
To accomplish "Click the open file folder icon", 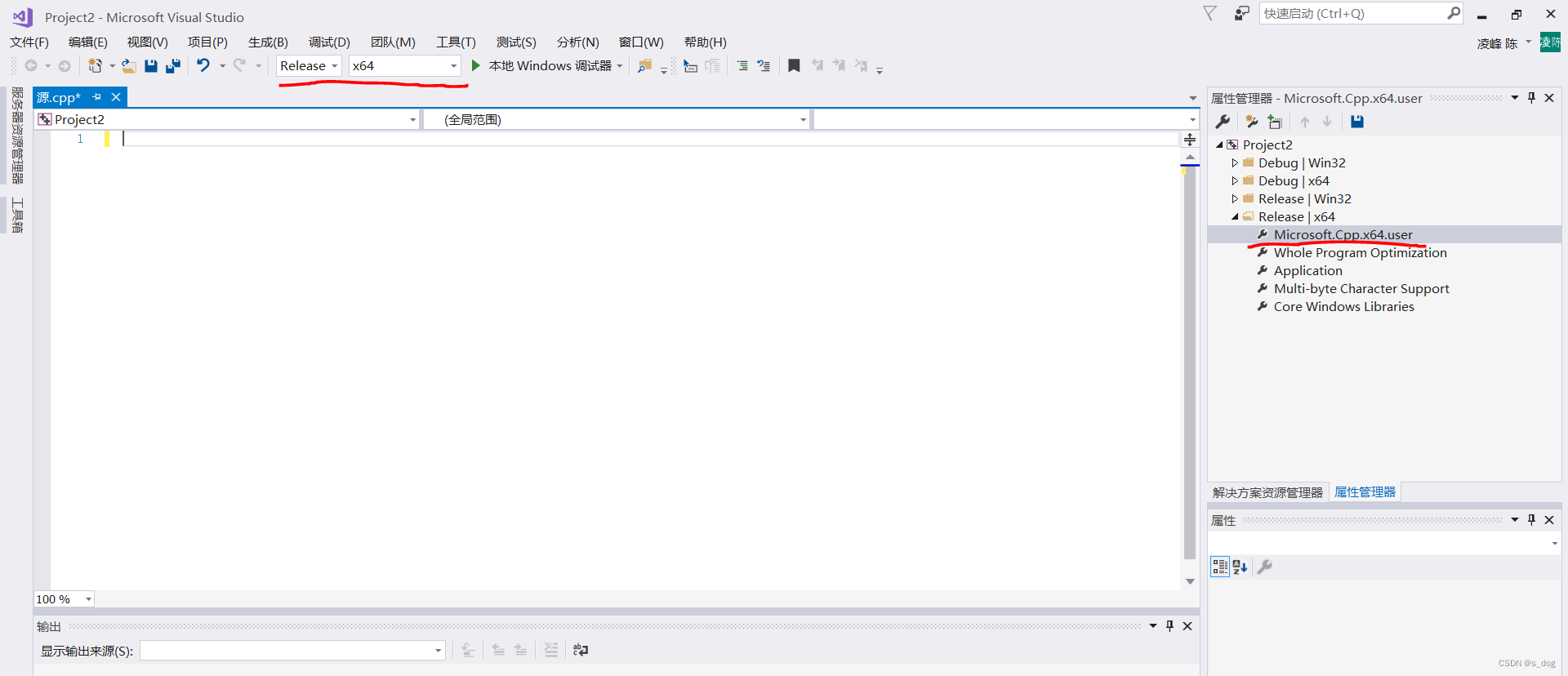I will 128,66.
